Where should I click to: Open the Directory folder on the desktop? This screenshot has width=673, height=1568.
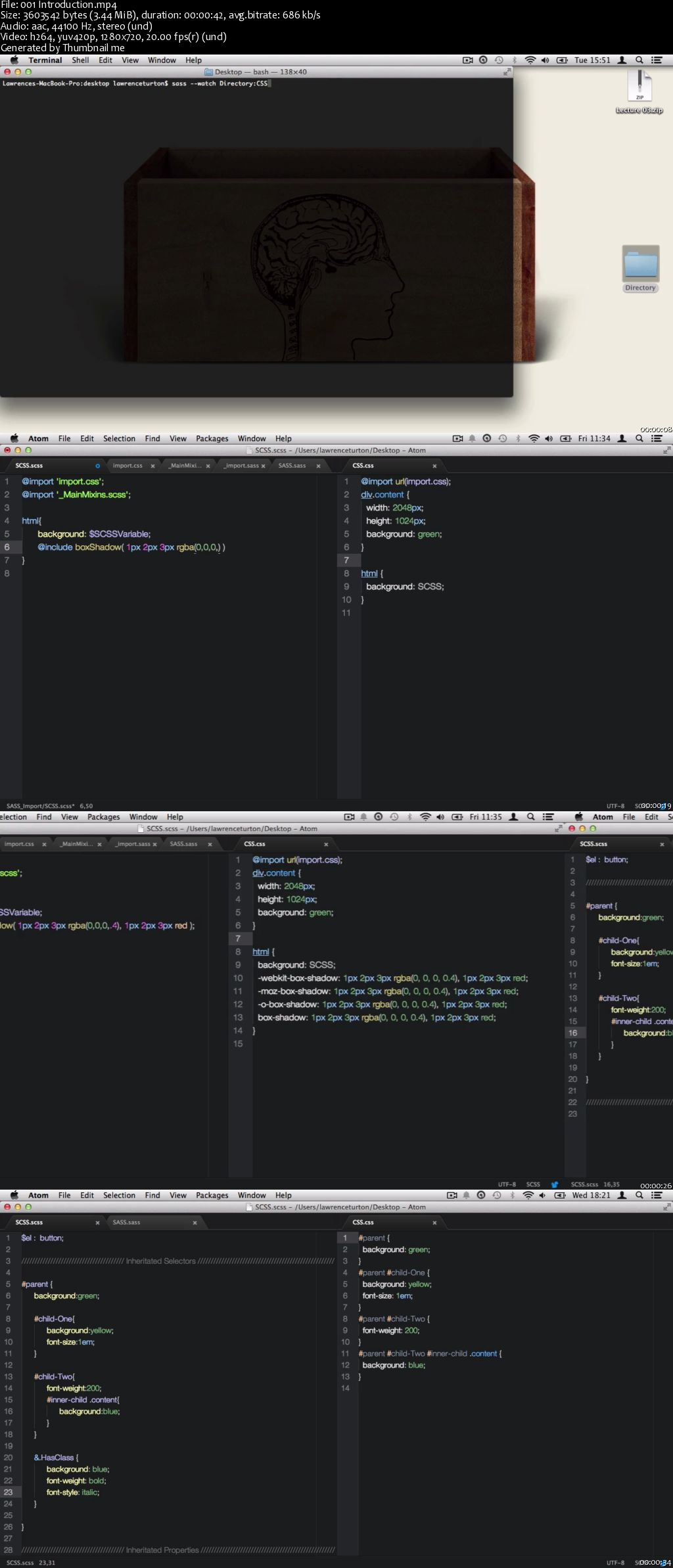pyautogui.click(x=640, y=269)
